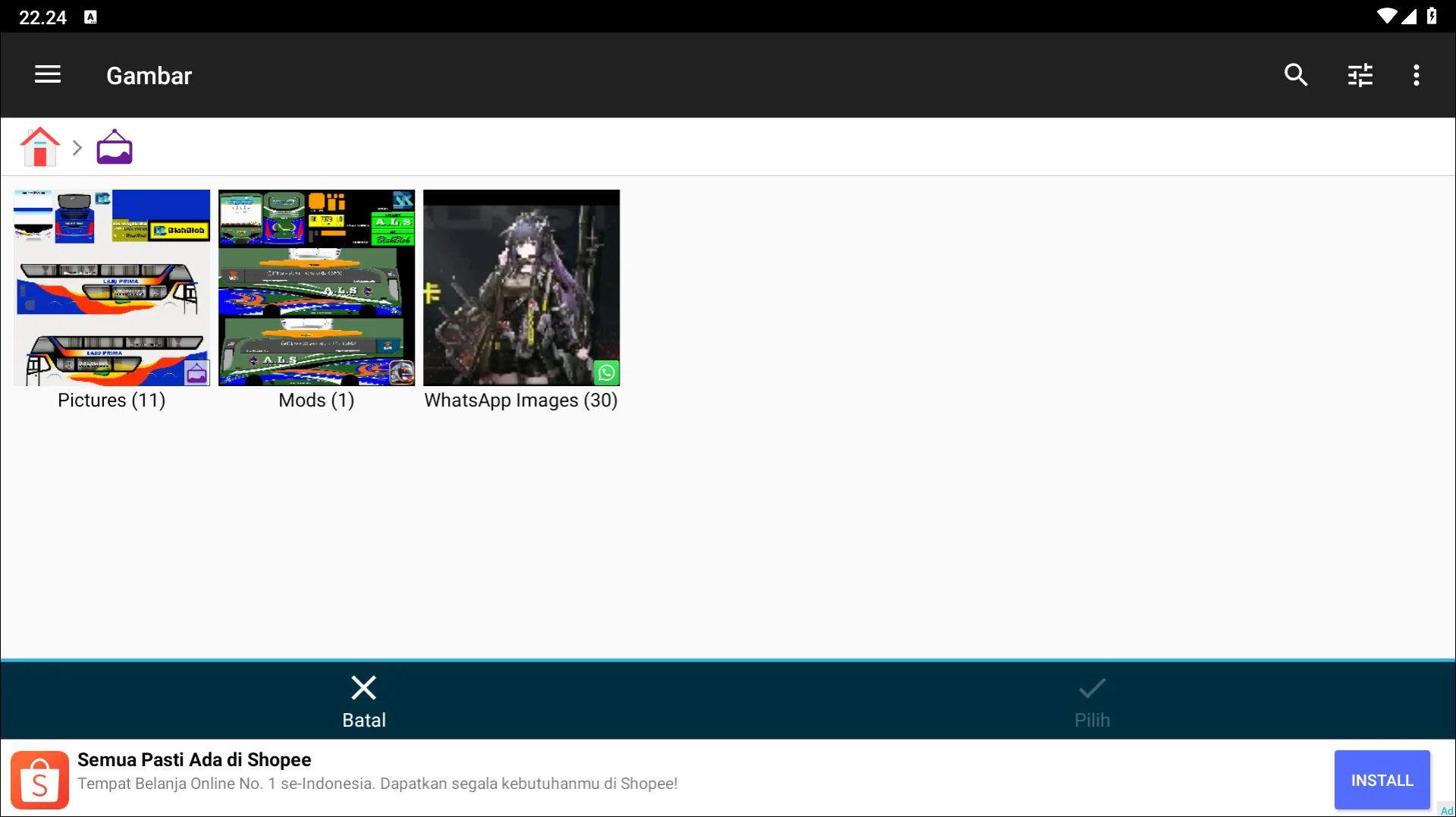
Task: Go to the home breadcrumb icon
Action: 40,147
